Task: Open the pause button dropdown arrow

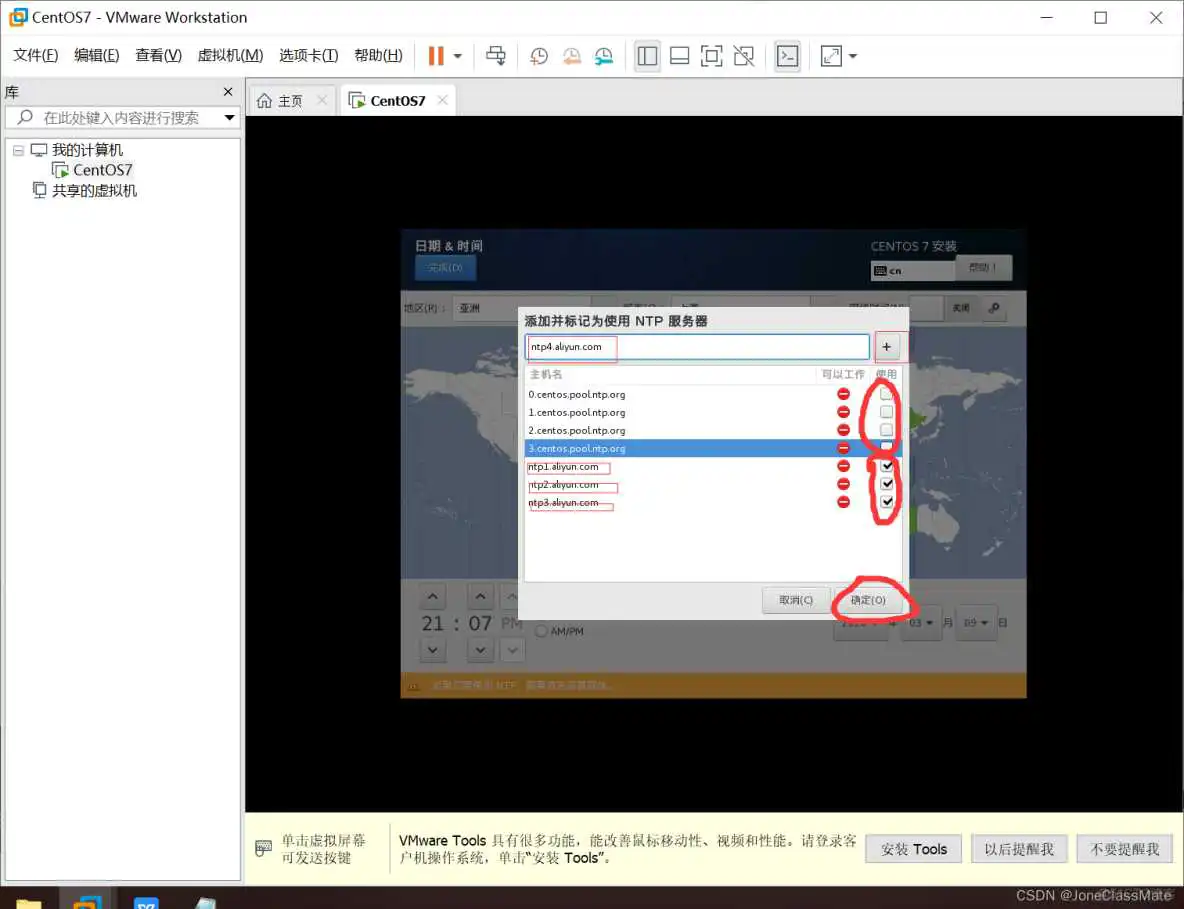Action: coord(456,57)
